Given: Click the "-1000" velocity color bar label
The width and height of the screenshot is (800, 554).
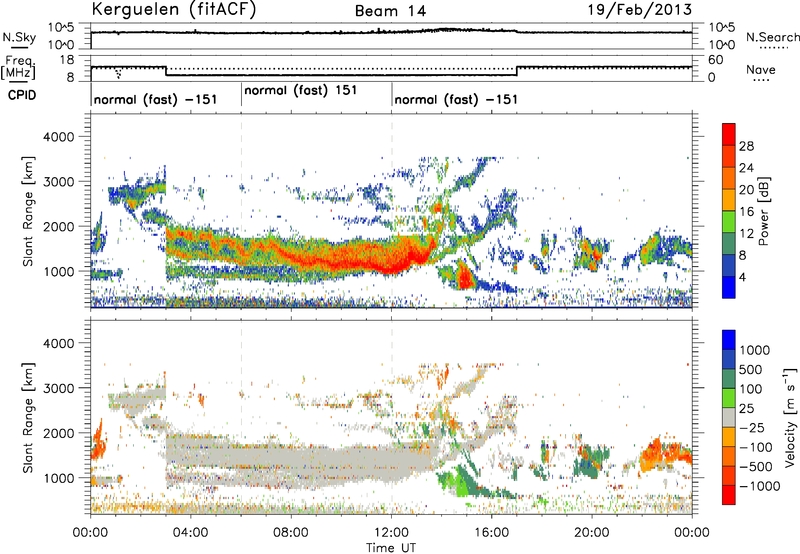Looking at the screenshot, I should (x=759, y=486).
